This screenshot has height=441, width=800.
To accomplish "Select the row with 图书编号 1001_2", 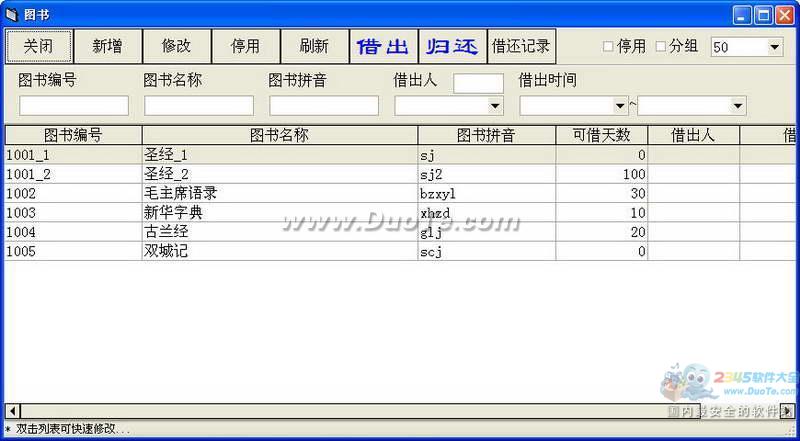I will tap(400, 174).
